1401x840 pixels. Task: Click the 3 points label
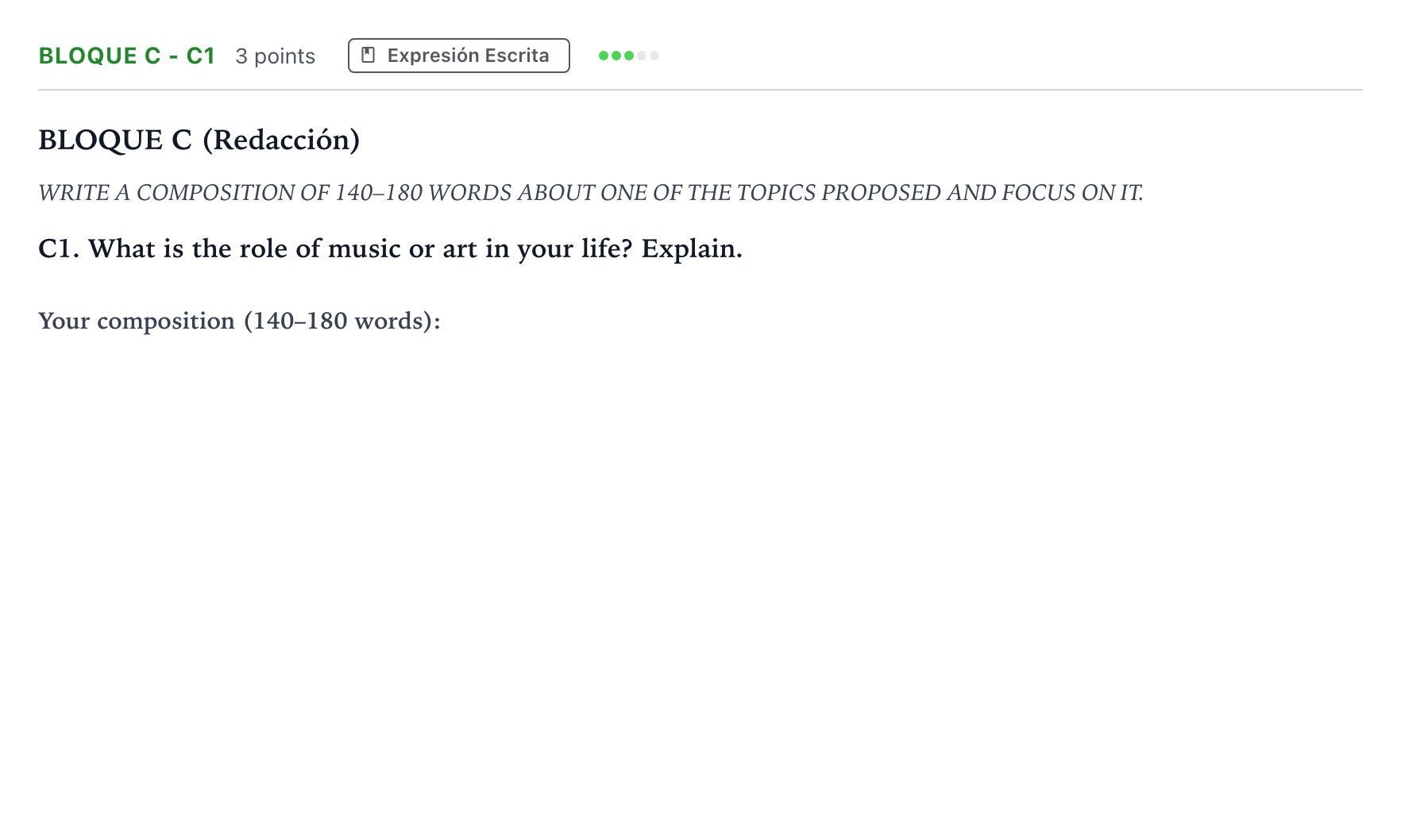(x=275, y=56)
